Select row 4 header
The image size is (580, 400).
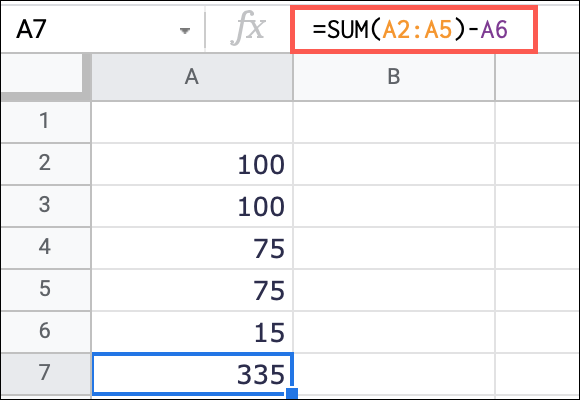pos(45,247)
